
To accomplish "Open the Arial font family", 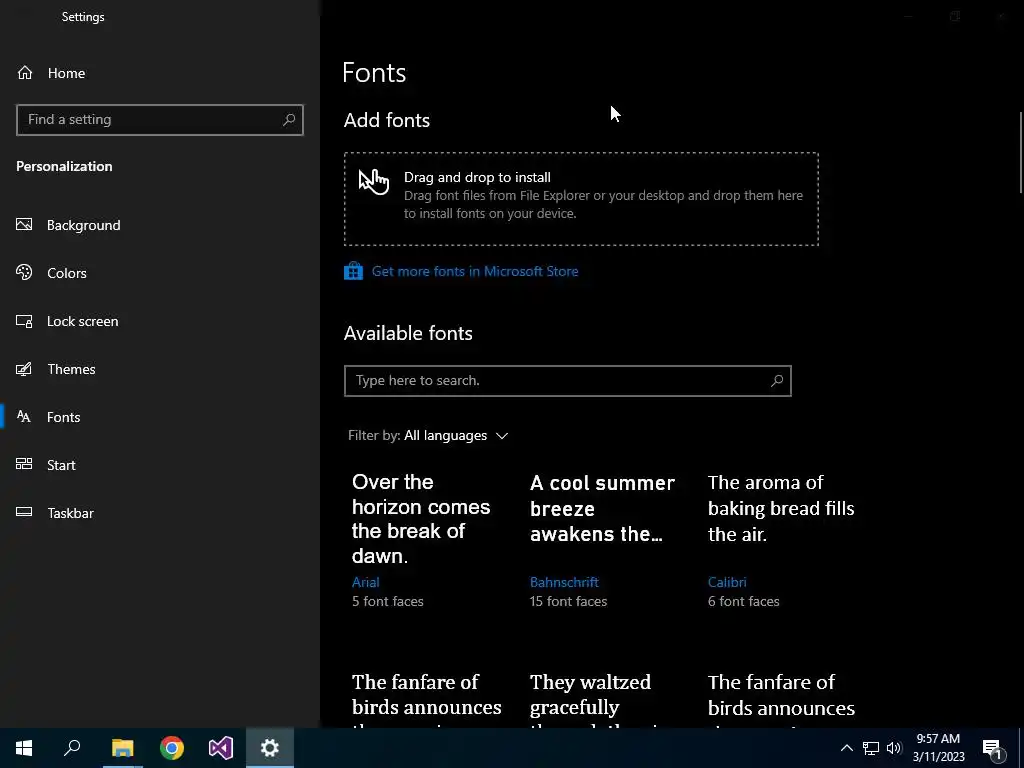I will (x=366, y=582).
